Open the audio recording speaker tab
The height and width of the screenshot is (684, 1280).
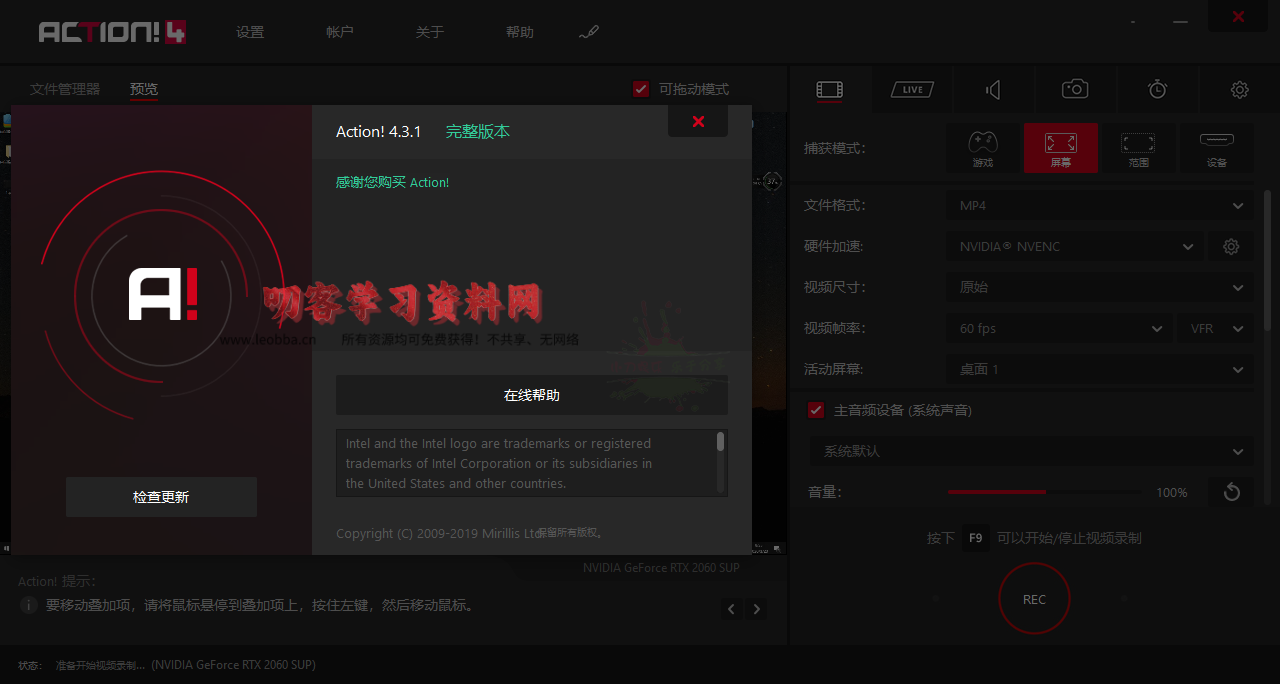point(993,90)
